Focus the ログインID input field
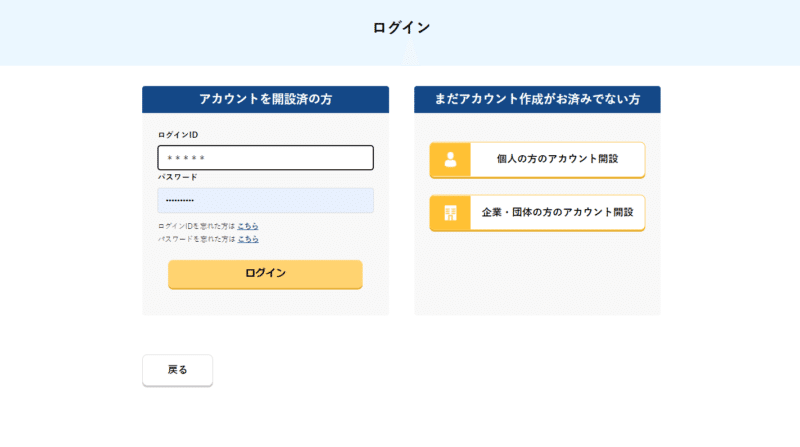Viewport: 800px width, 447px height. 265,158
